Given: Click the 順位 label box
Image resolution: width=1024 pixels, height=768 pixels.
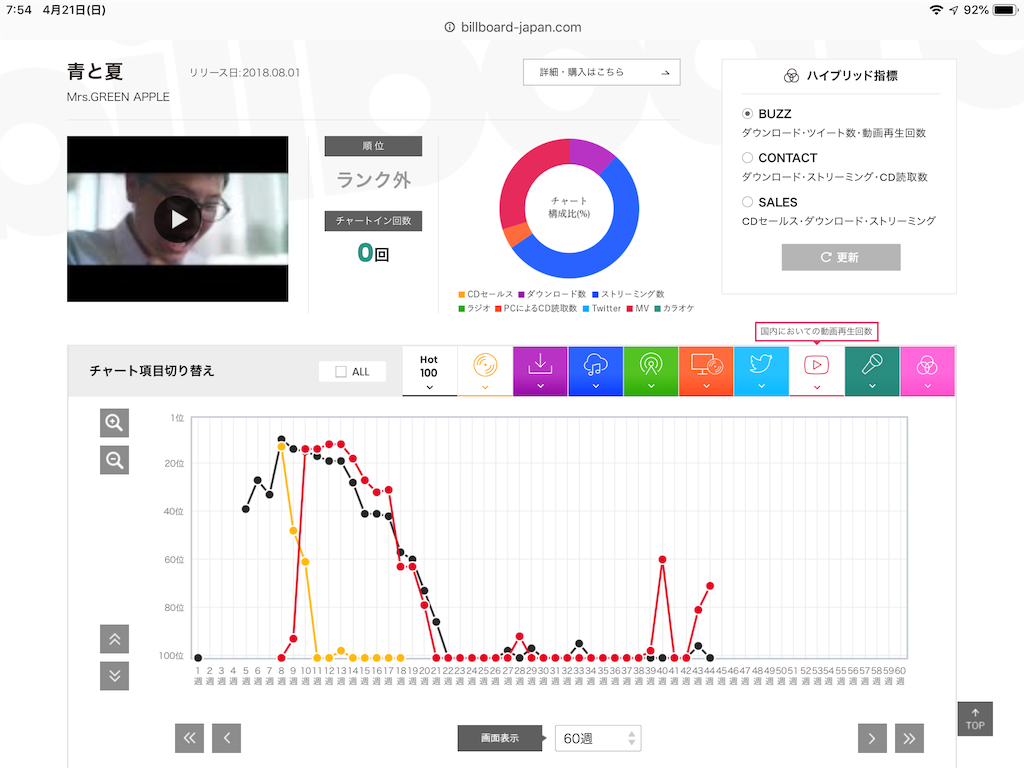Looking at the screenshot, I should click(373, 146).
